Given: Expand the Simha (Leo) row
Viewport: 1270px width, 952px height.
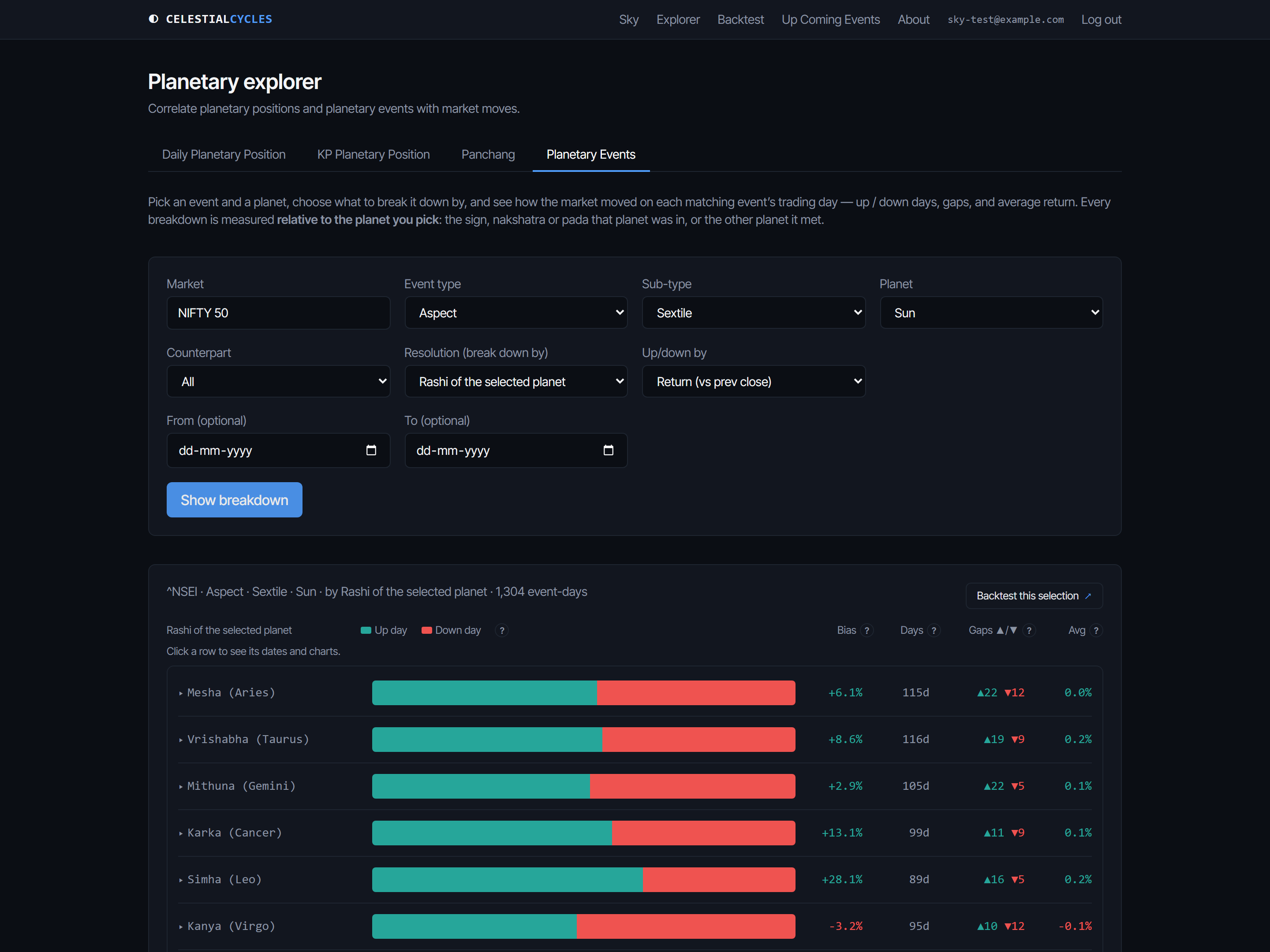Looking at the screenshot, I should click(x=635, y=879).
